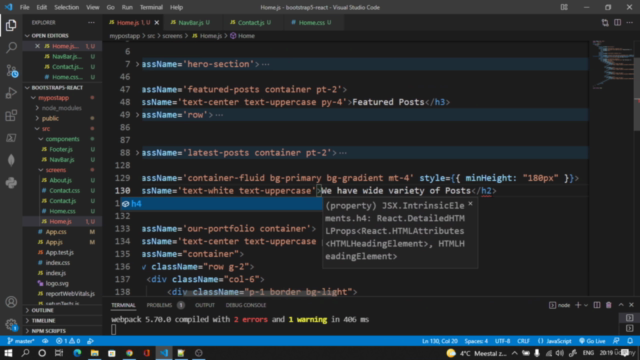Screen dimensions: 640x360
Task: Click the Spaces: 4 indentation setting
Action: point(476,341)
